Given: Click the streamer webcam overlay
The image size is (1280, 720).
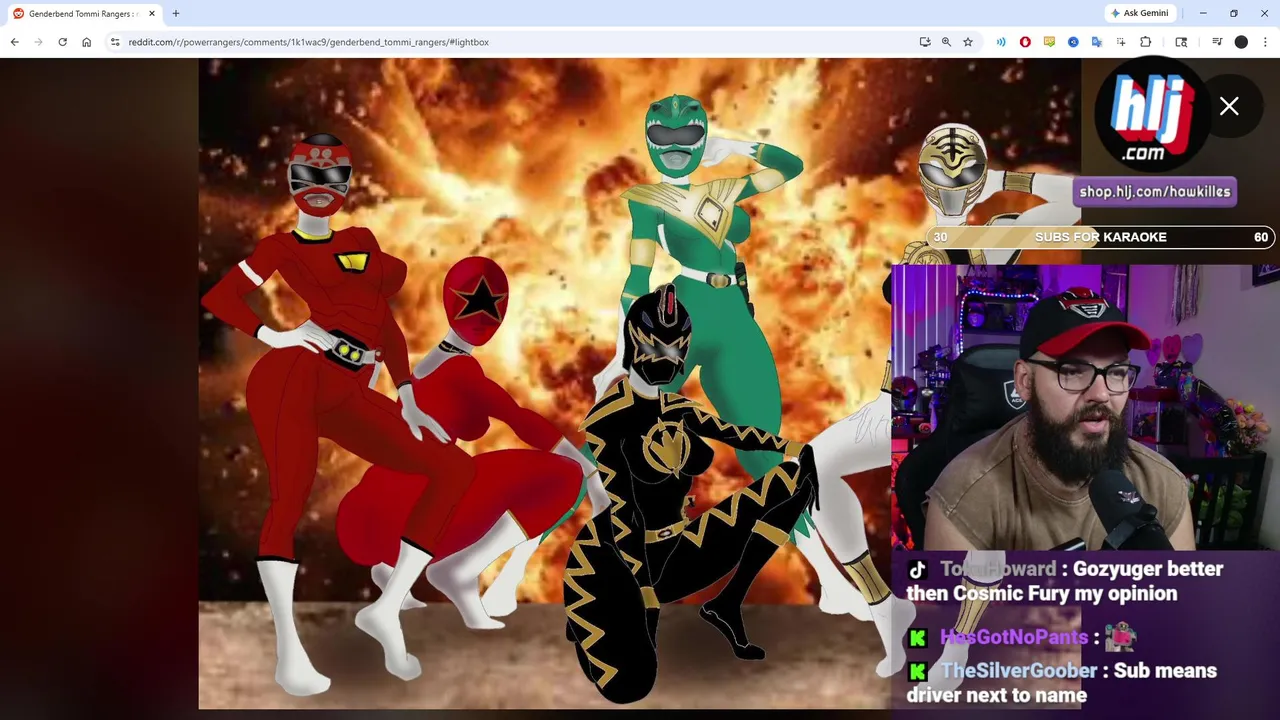Looking at the screenshot, I should click(1085, 408).
